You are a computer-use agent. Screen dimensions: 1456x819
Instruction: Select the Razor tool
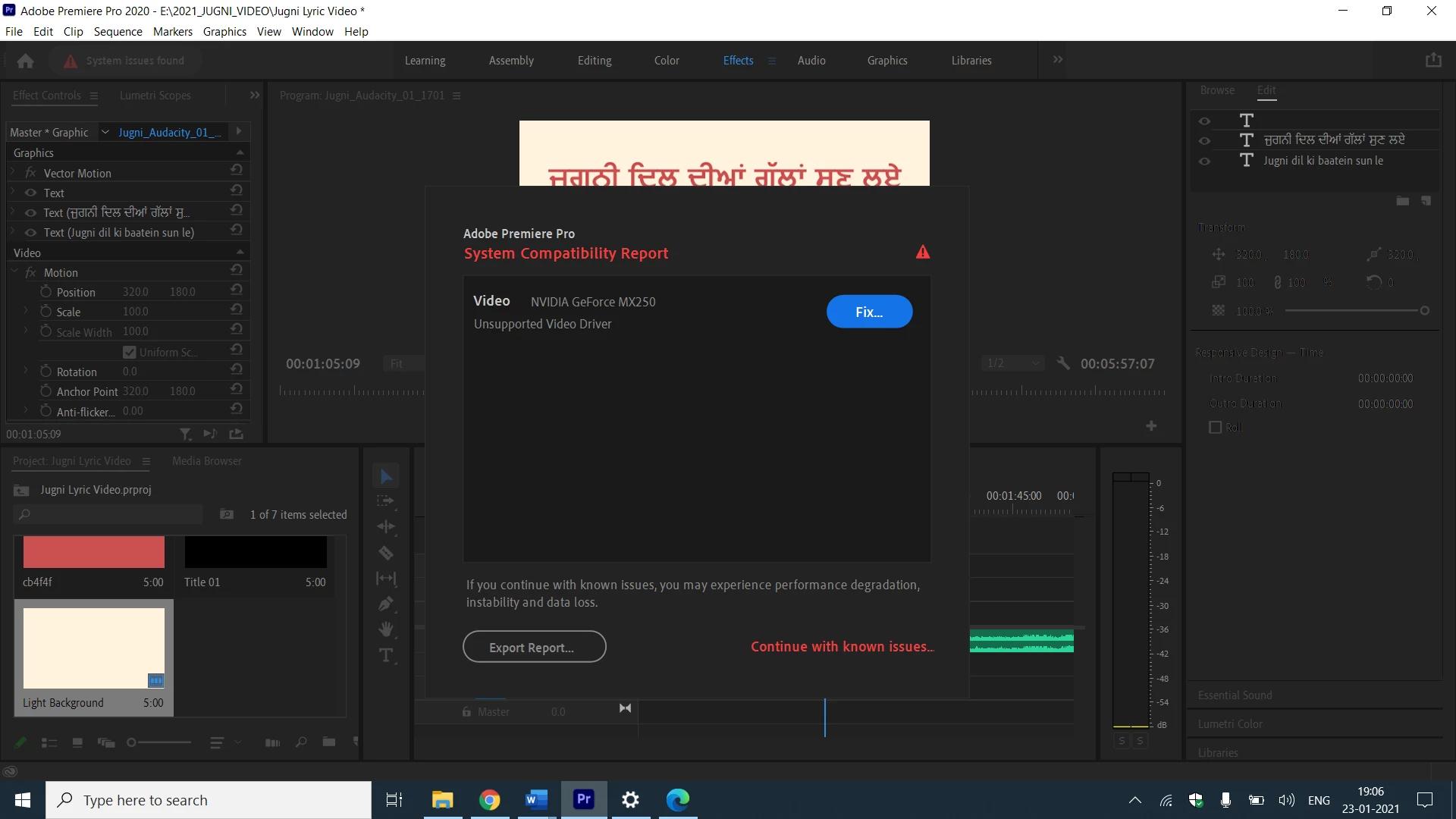pos(386,553)
